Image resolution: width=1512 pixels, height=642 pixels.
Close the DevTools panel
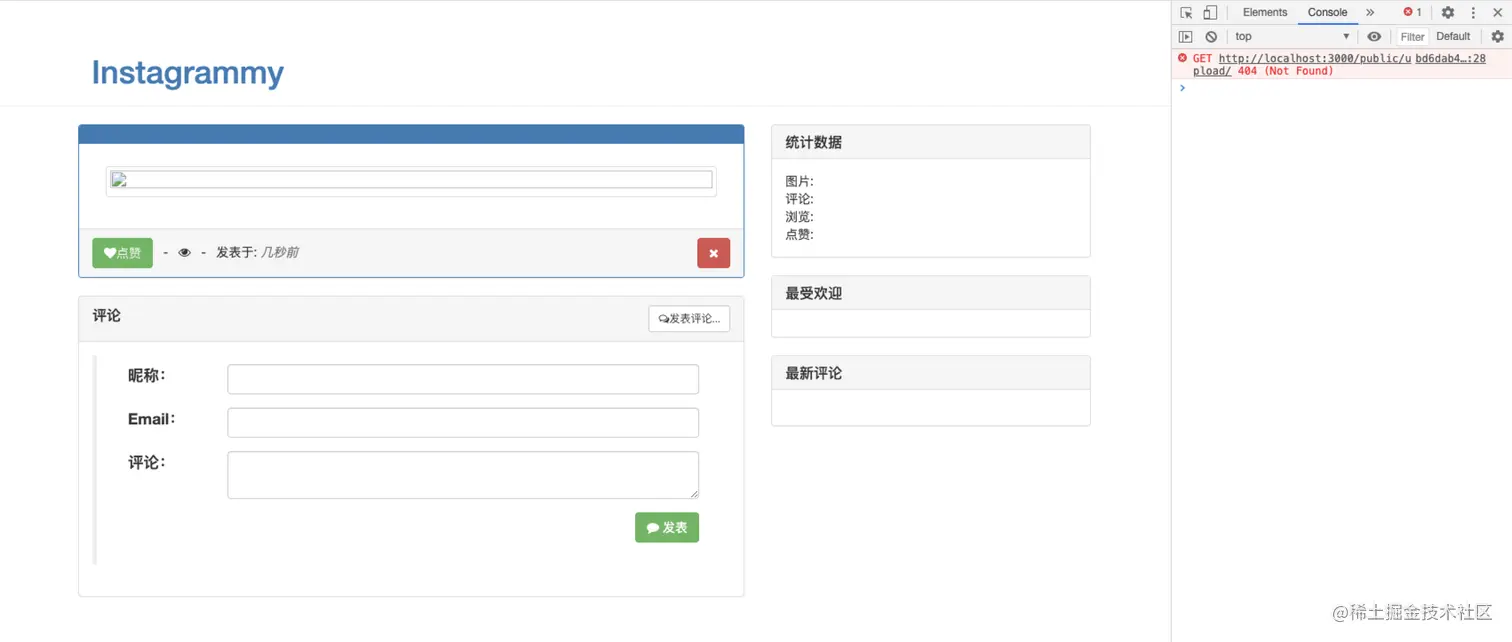pos(1497,12)
